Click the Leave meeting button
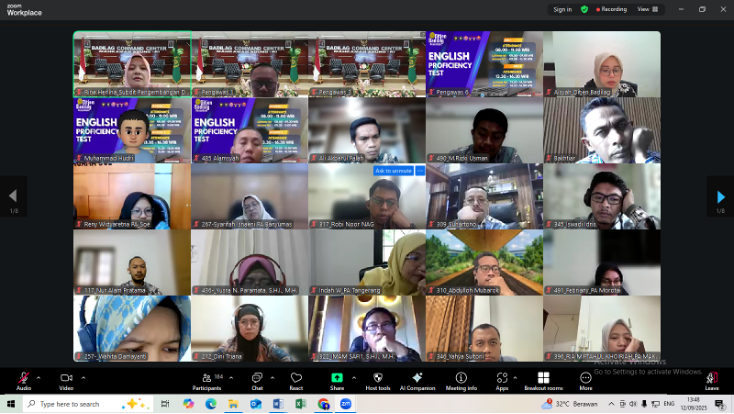The image size is (734, 414). [x=711, y=380]
